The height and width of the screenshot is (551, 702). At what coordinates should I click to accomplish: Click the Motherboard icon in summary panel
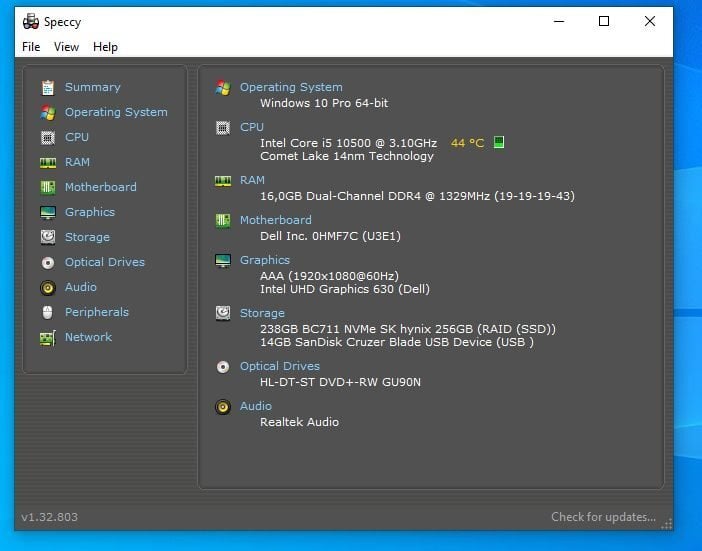point(223,220)
